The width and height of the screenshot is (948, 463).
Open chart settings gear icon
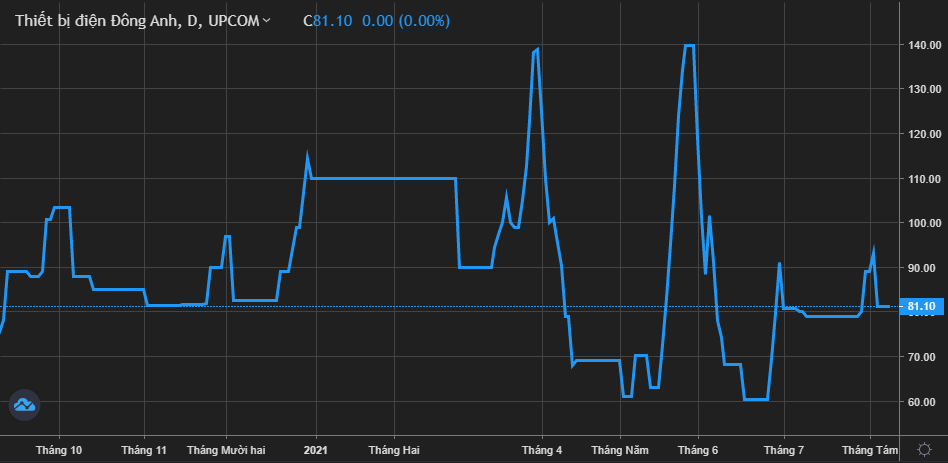[x=924, y=450]
